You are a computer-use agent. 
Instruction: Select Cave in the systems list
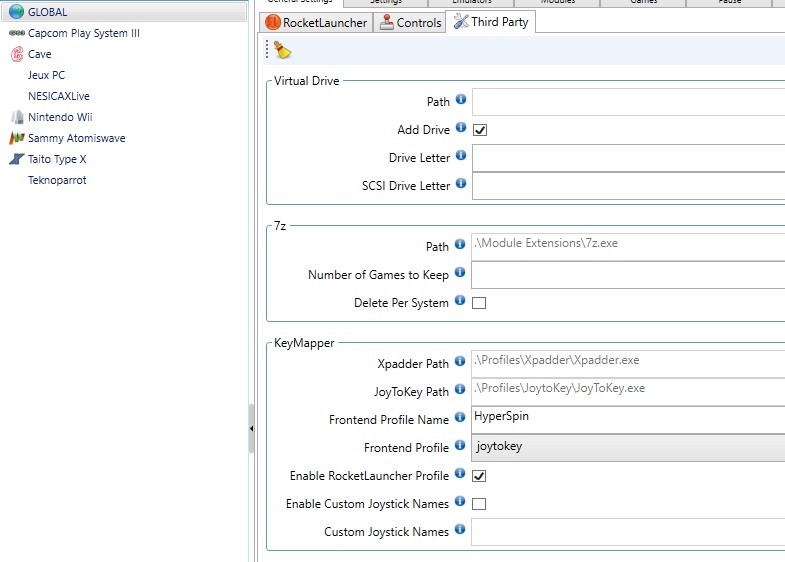click(x=40, y=54)
